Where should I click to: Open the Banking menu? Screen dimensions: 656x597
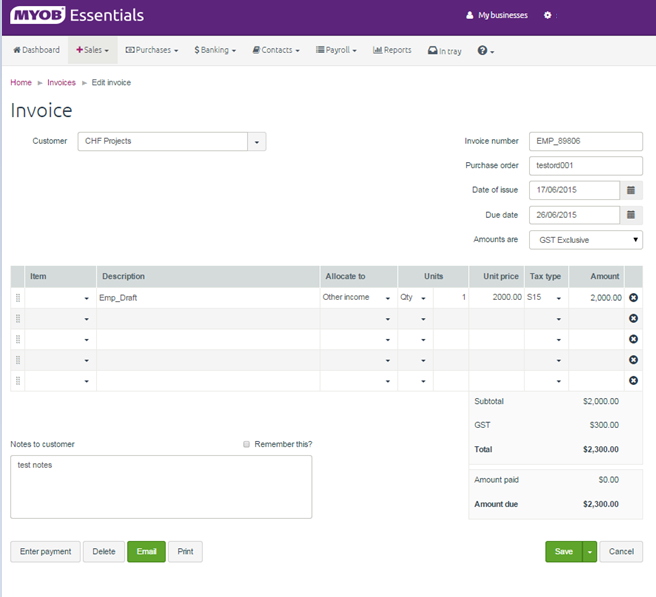(215, 50)
